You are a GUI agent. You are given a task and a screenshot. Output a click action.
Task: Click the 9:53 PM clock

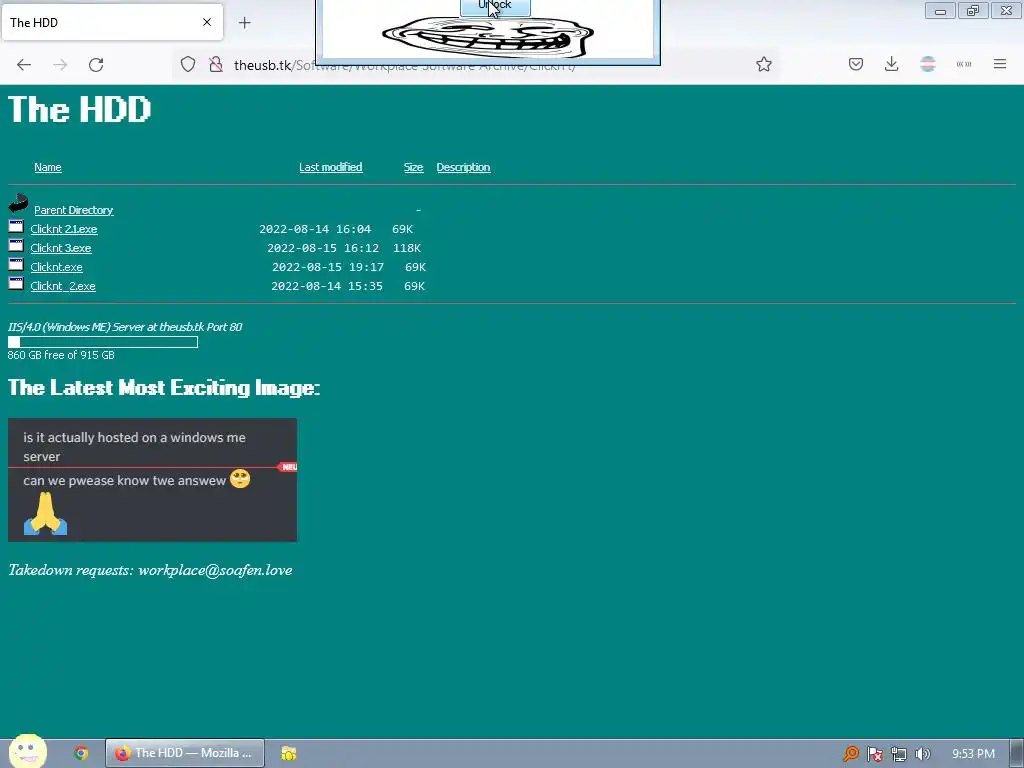click(x=973, y=754)
